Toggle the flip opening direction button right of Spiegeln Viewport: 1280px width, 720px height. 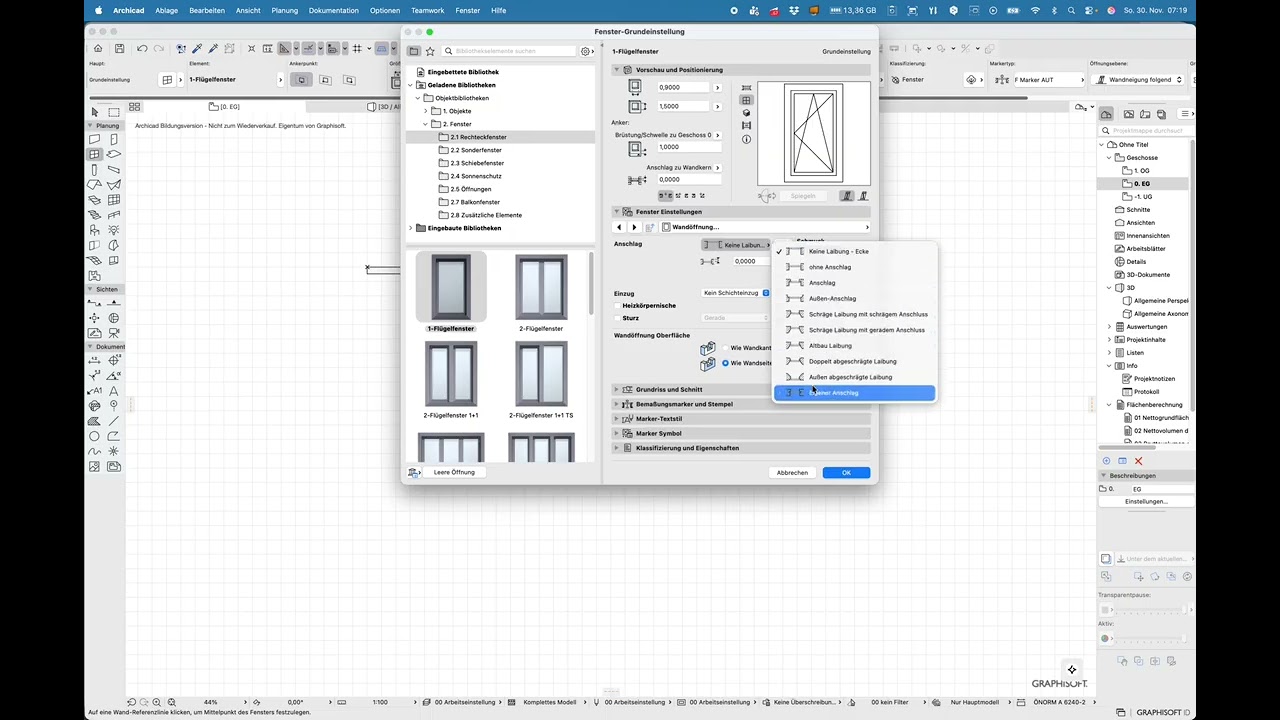[x=848, y=196]
